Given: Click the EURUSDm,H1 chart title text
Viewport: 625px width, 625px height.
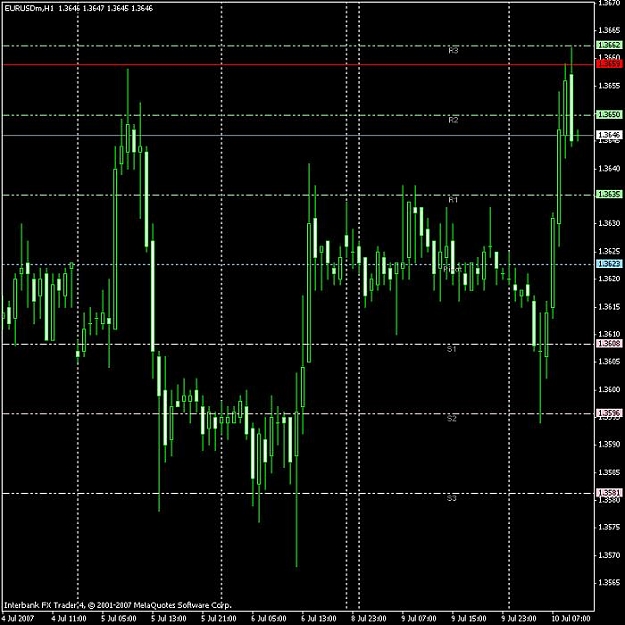Looking at the screenshot, I should (x=29, y=8).
